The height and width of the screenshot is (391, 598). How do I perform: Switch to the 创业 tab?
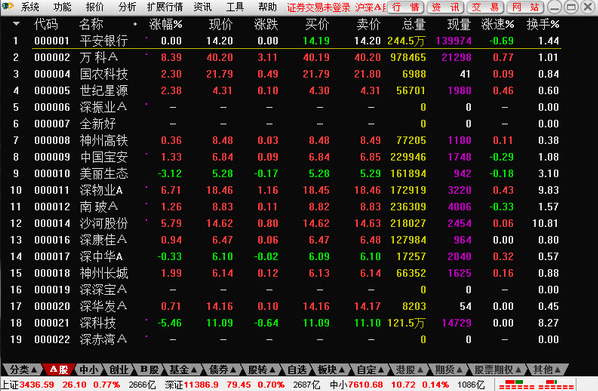(119, 369)
